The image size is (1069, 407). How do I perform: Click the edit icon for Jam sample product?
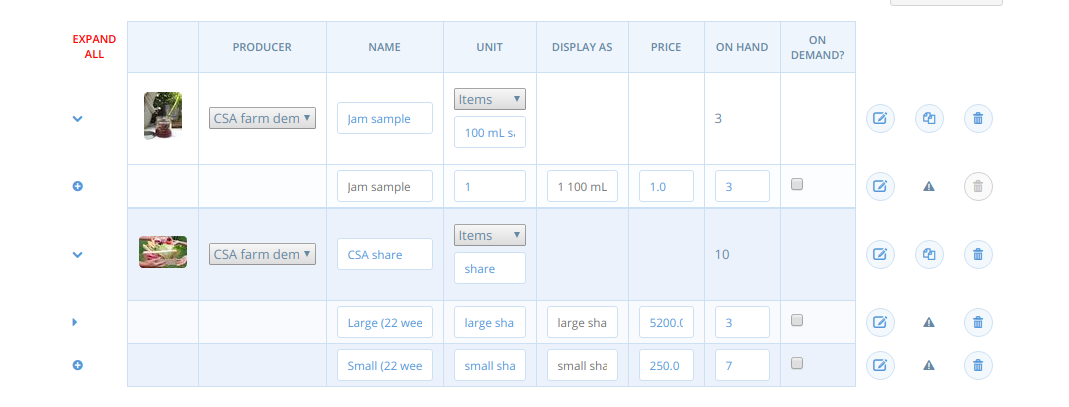[x=880, y=119]
